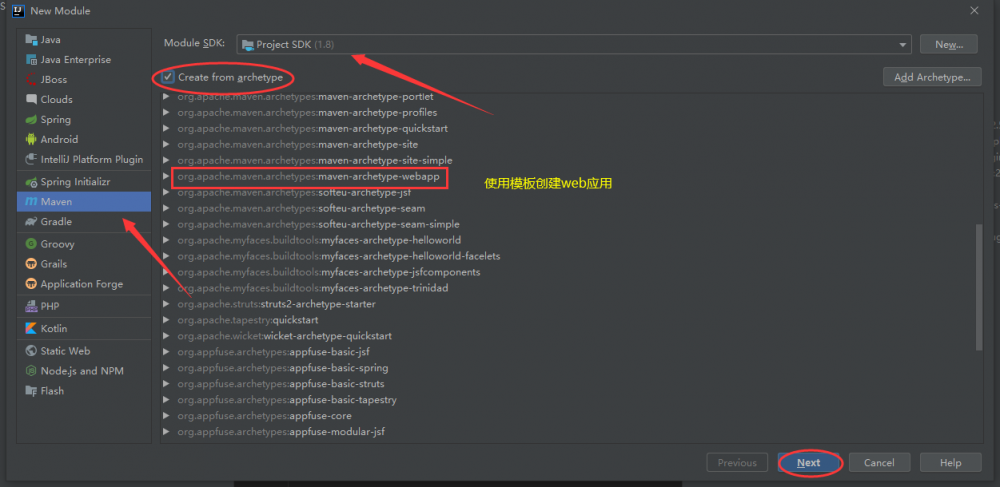The height and width of the screenshot is (487, 1000).
Task: Select appfuse-basic-jsf archetype
Action: coord(274,351)
